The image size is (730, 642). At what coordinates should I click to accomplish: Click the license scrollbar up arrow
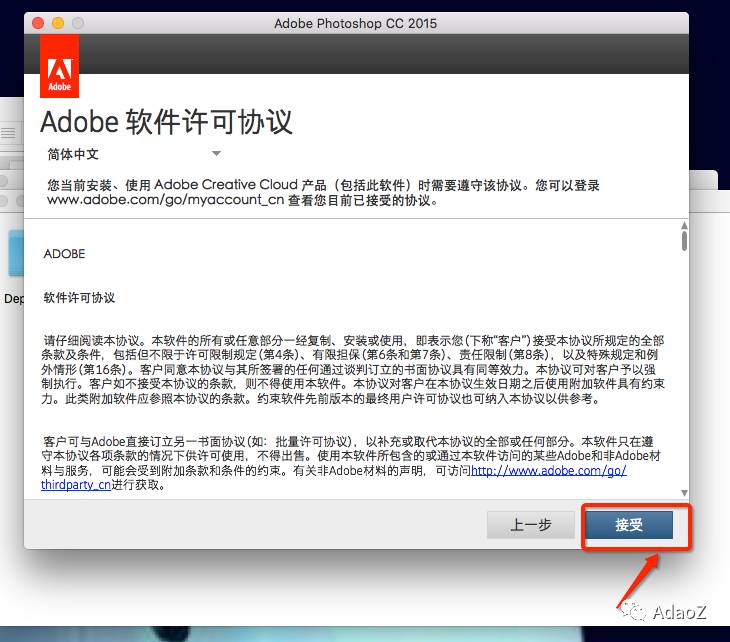(x=684, y=224)
